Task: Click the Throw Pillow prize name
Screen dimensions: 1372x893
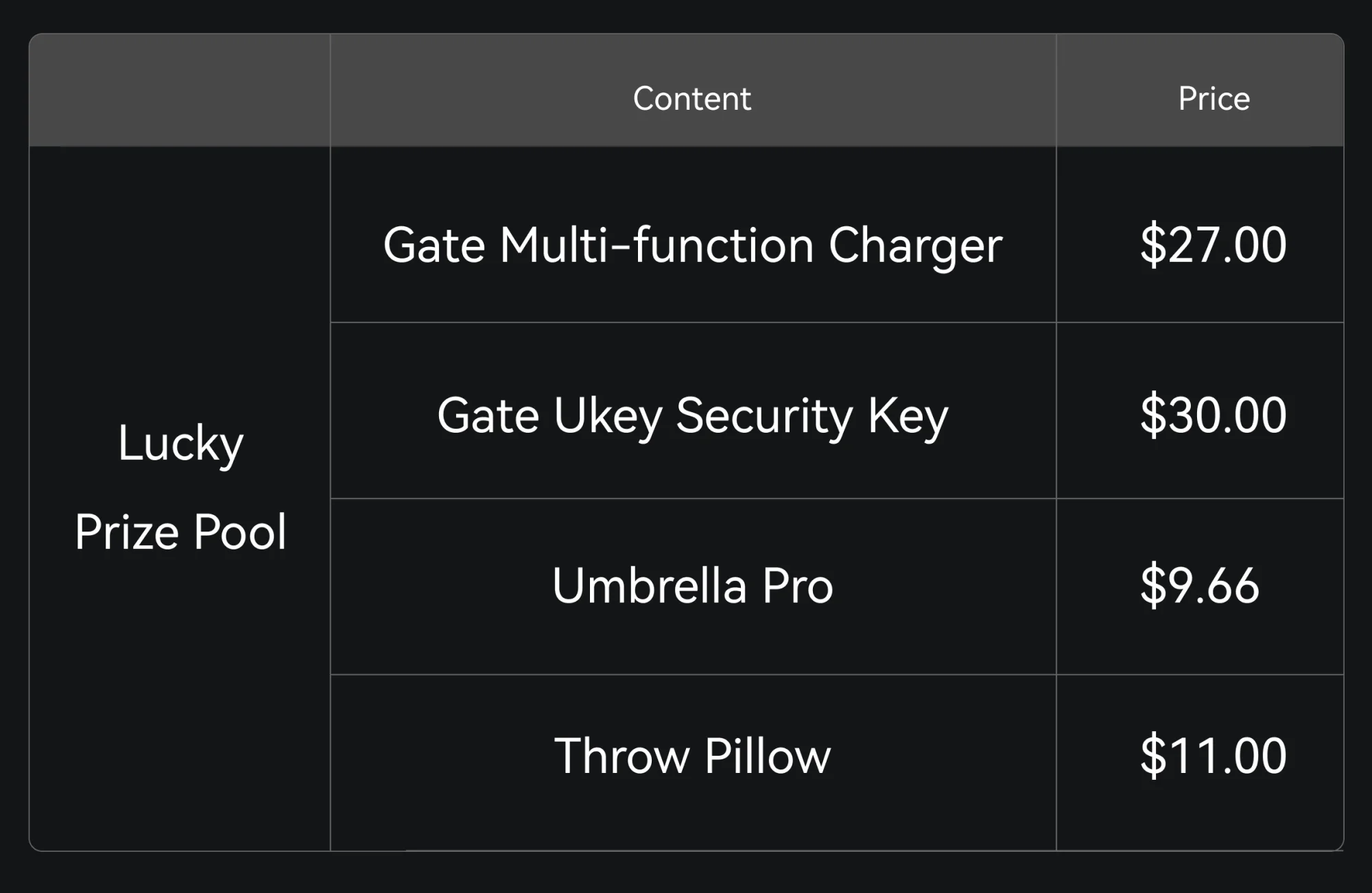Action: point(692,756)
